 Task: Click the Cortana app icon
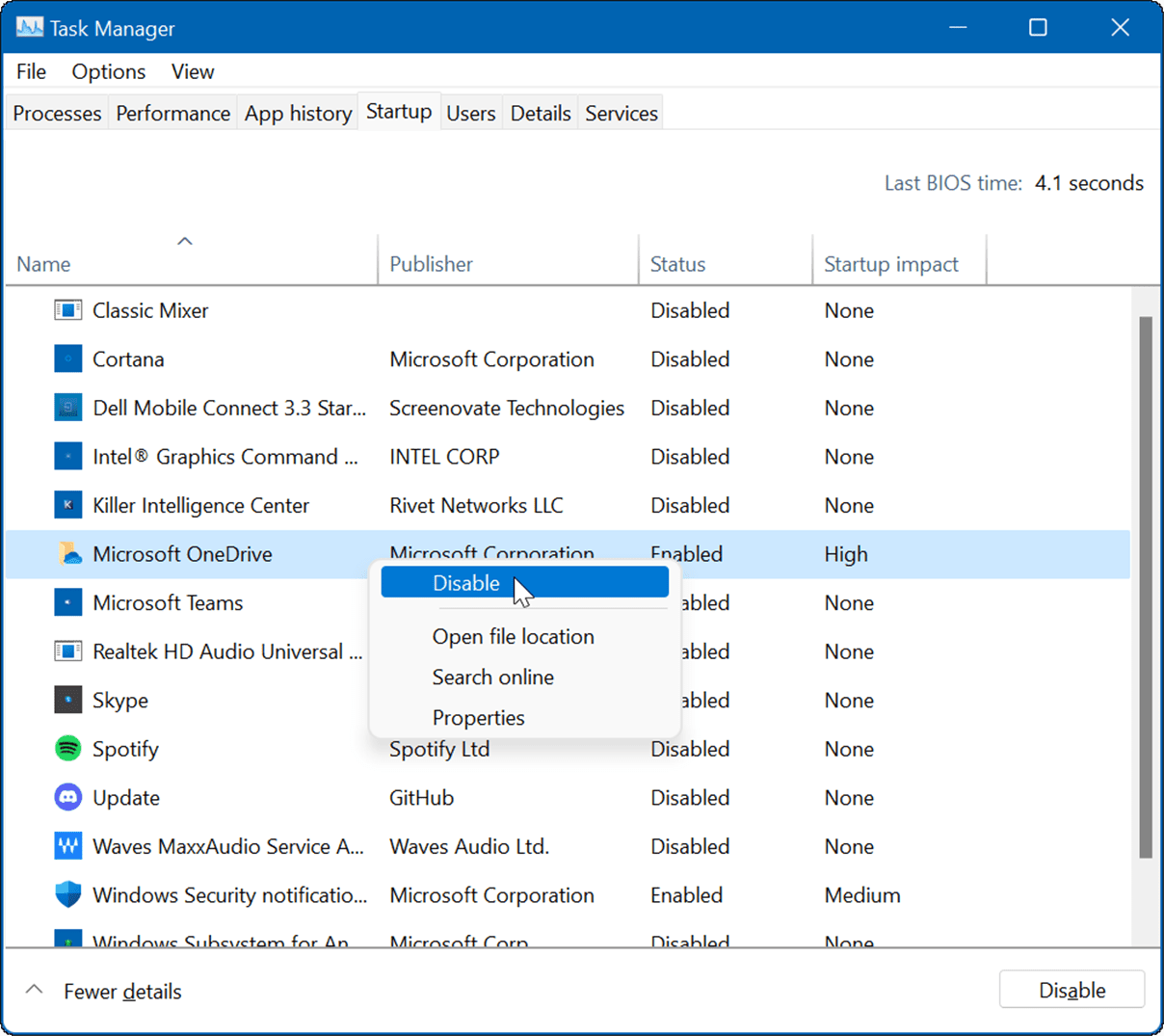[68, 359]
